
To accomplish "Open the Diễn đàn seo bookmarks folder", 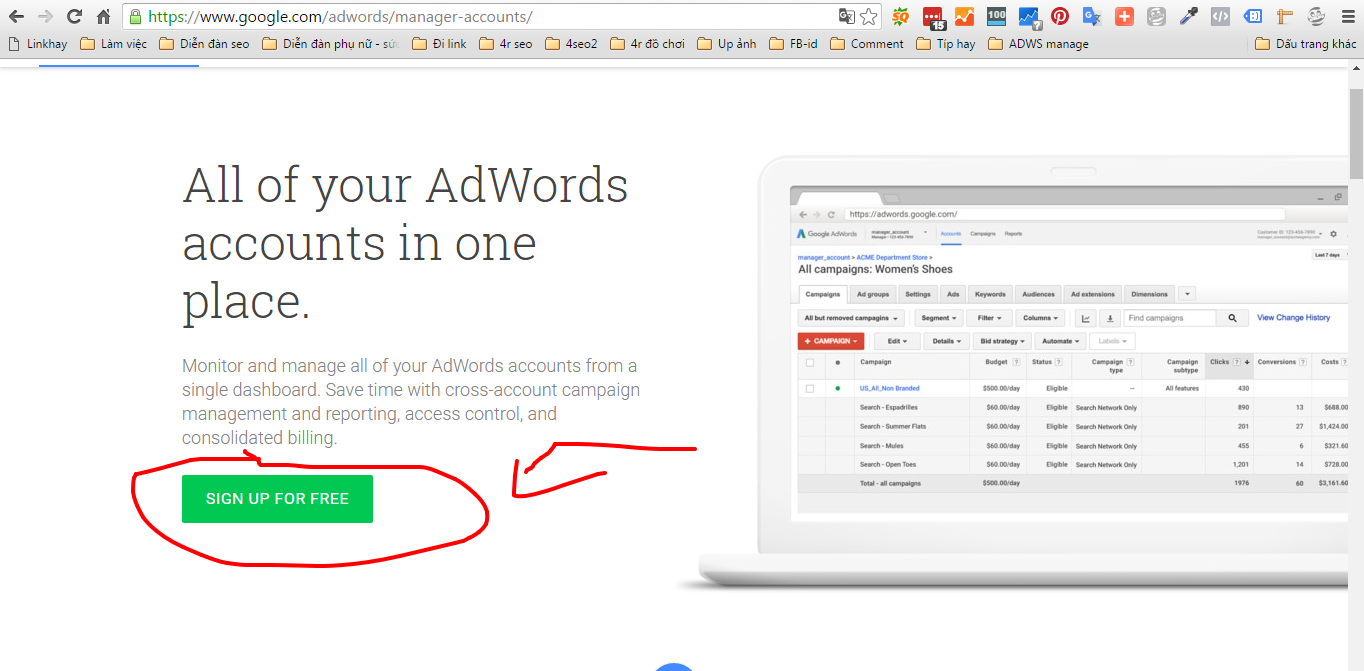I will coord(204,44).
